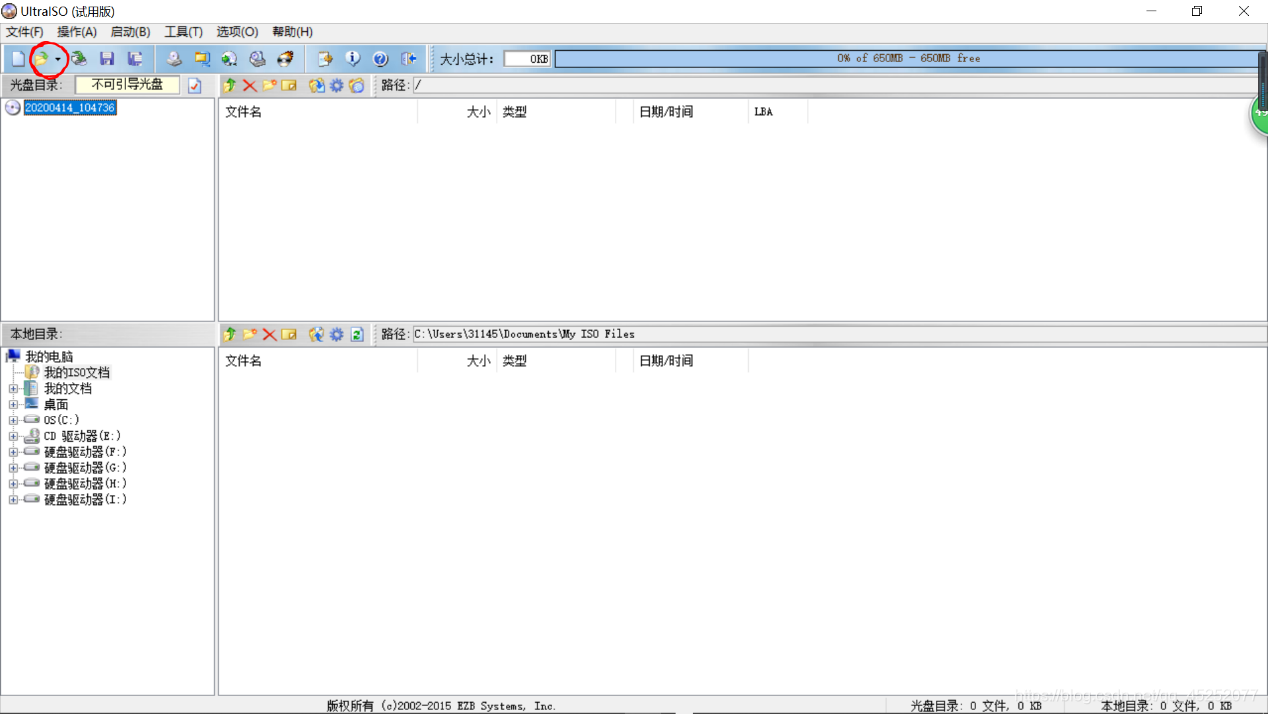Viewport: 1268px width, 714px height.
Task: Click the boot properties icon beside 不可引导光盘
Action: (x=195, y=85)
